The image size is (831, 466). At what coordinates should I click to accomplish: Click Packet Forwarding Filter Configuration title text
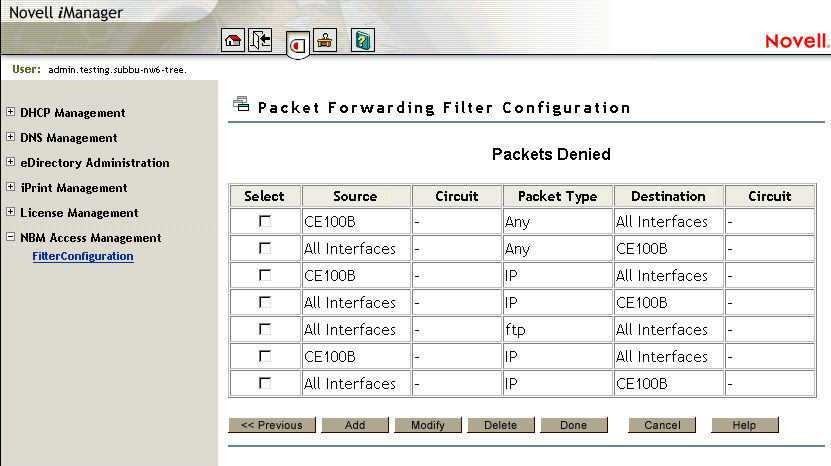tap(444, 108)
